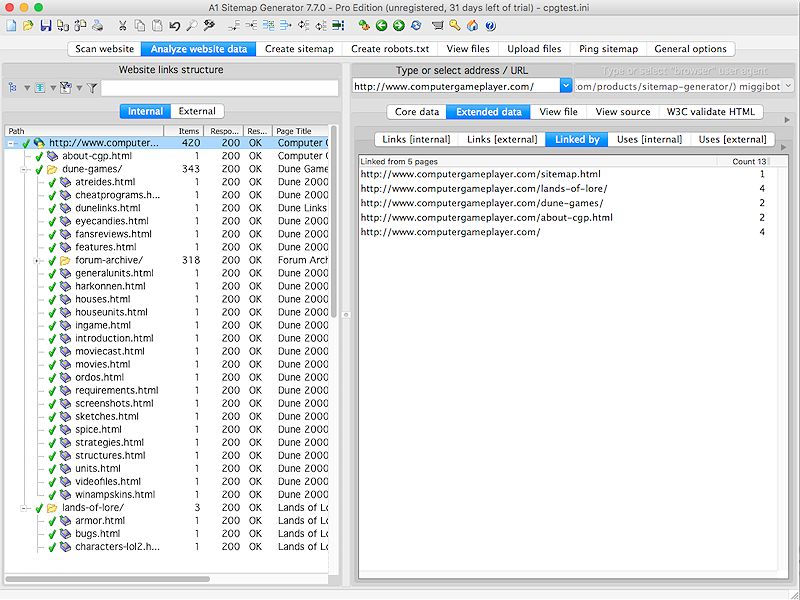Open the View source tab
The height and width of the screenshot is (600, 800).
623,112
